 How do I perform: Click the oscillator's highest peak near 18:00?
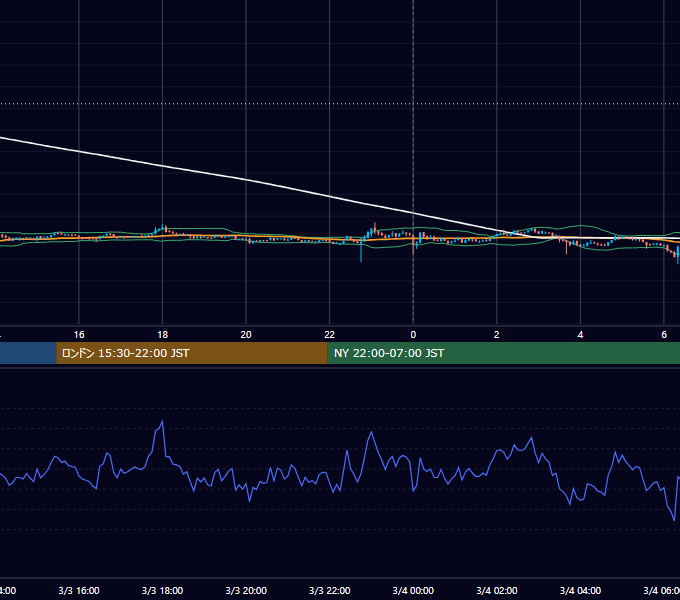click(x=162, y=421)
